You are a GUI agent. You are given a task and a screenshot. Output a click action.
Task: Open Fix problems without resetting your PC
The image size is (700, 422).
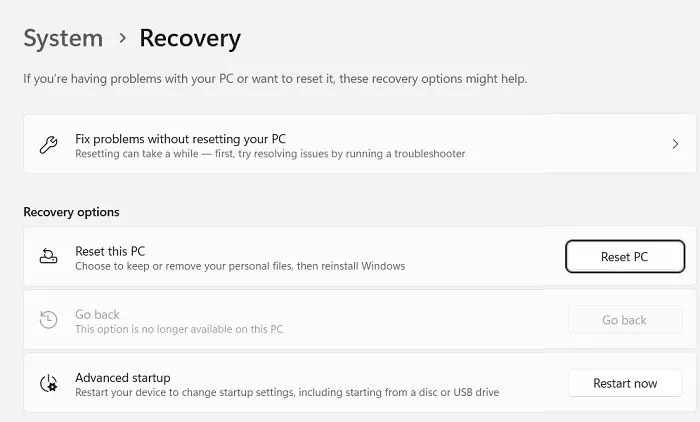pyautogui.click(x=181, y=138)
